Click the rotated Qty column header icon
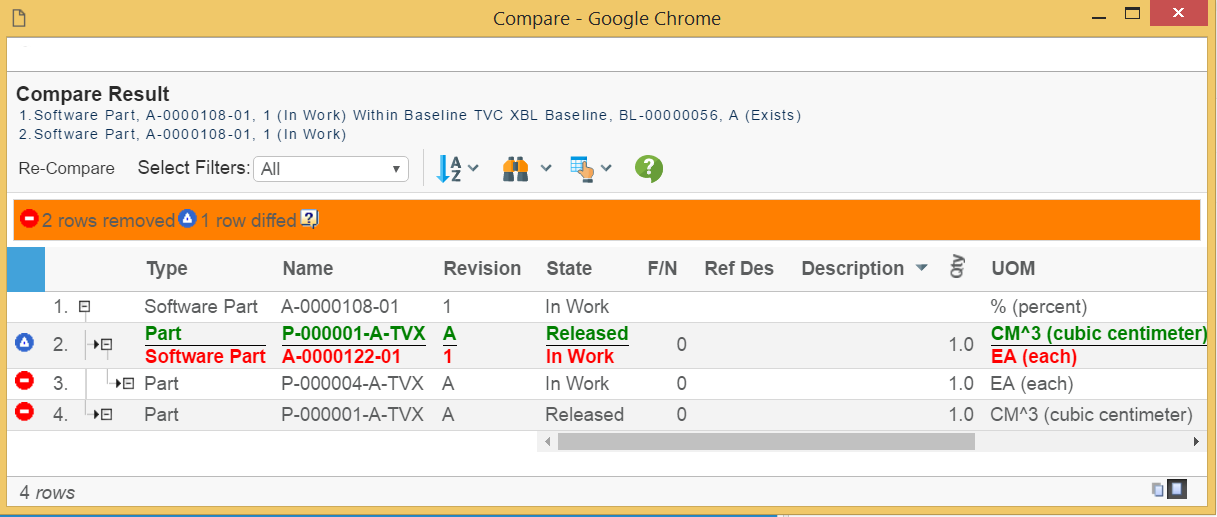1217x517 pixels. pos(956,267)
